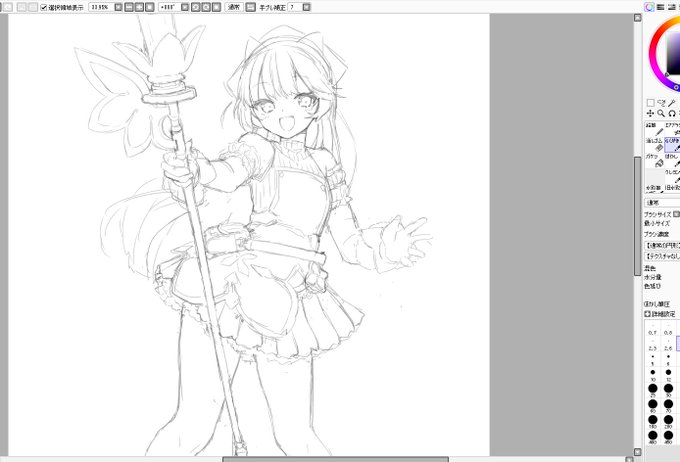Click the ぼかし筆圧 label
This screenshot has width=680, height=462.
[657, 304]
